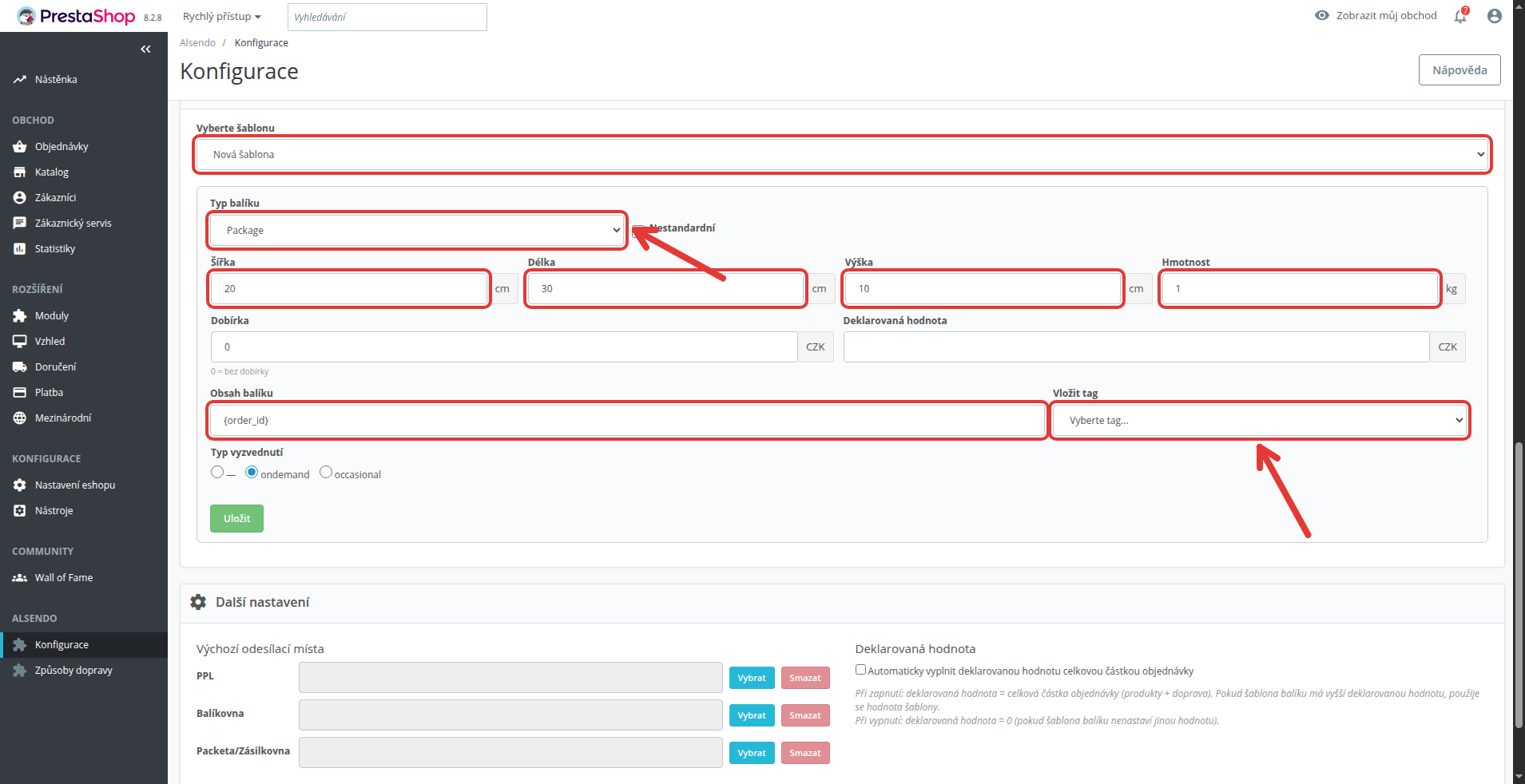Viewport: 1525px width, 784px height.
Task: Click Vybrat button for PPL
Action: click(x=752, y=679)
